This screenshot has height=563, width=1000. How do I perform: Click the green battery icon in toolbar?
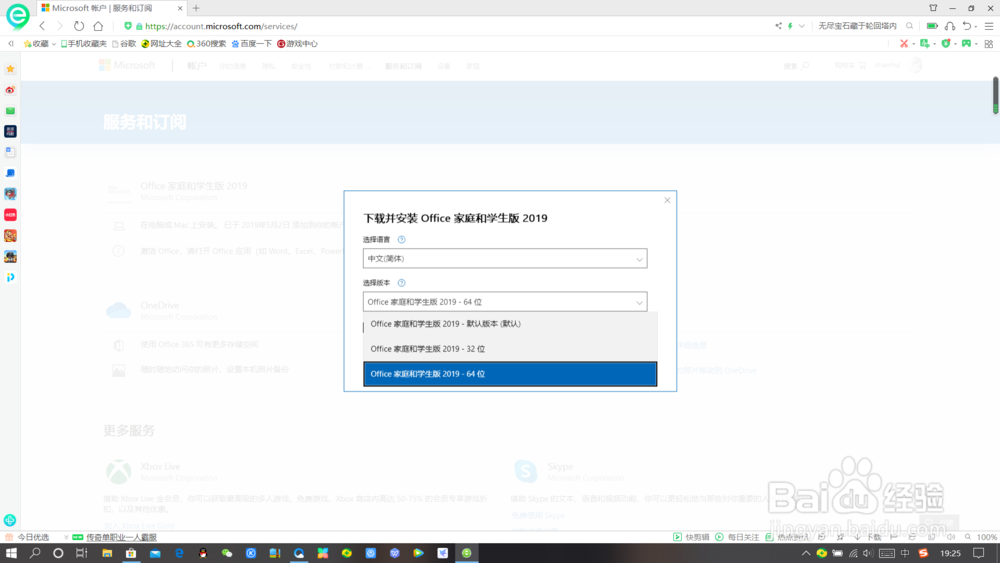click(x=932, y=26)
